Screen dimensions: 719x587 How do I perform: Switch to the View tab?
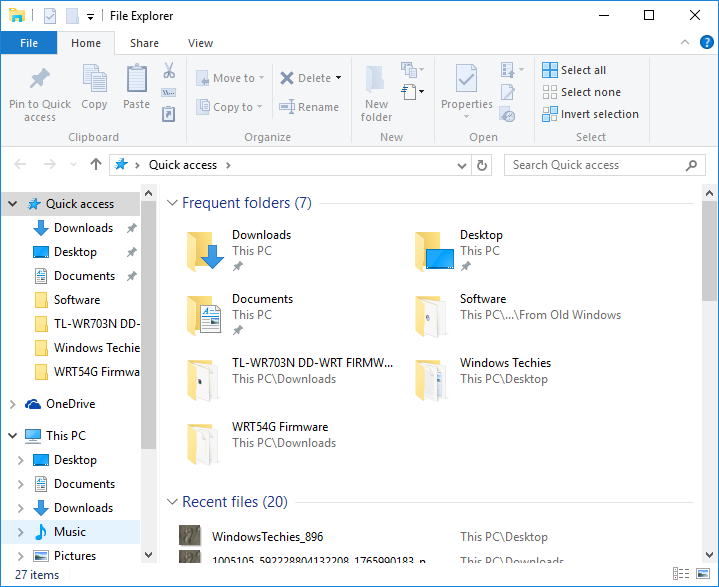[x=200, y=43]
